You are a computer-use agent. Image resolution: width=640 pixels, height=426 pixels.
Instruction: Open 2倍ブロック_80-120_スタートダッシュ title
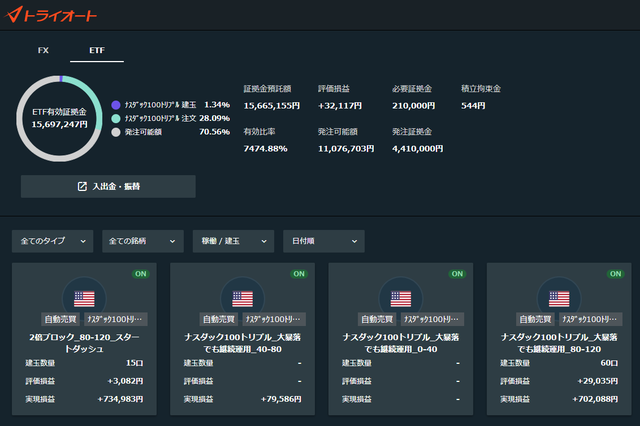point(84,343)
